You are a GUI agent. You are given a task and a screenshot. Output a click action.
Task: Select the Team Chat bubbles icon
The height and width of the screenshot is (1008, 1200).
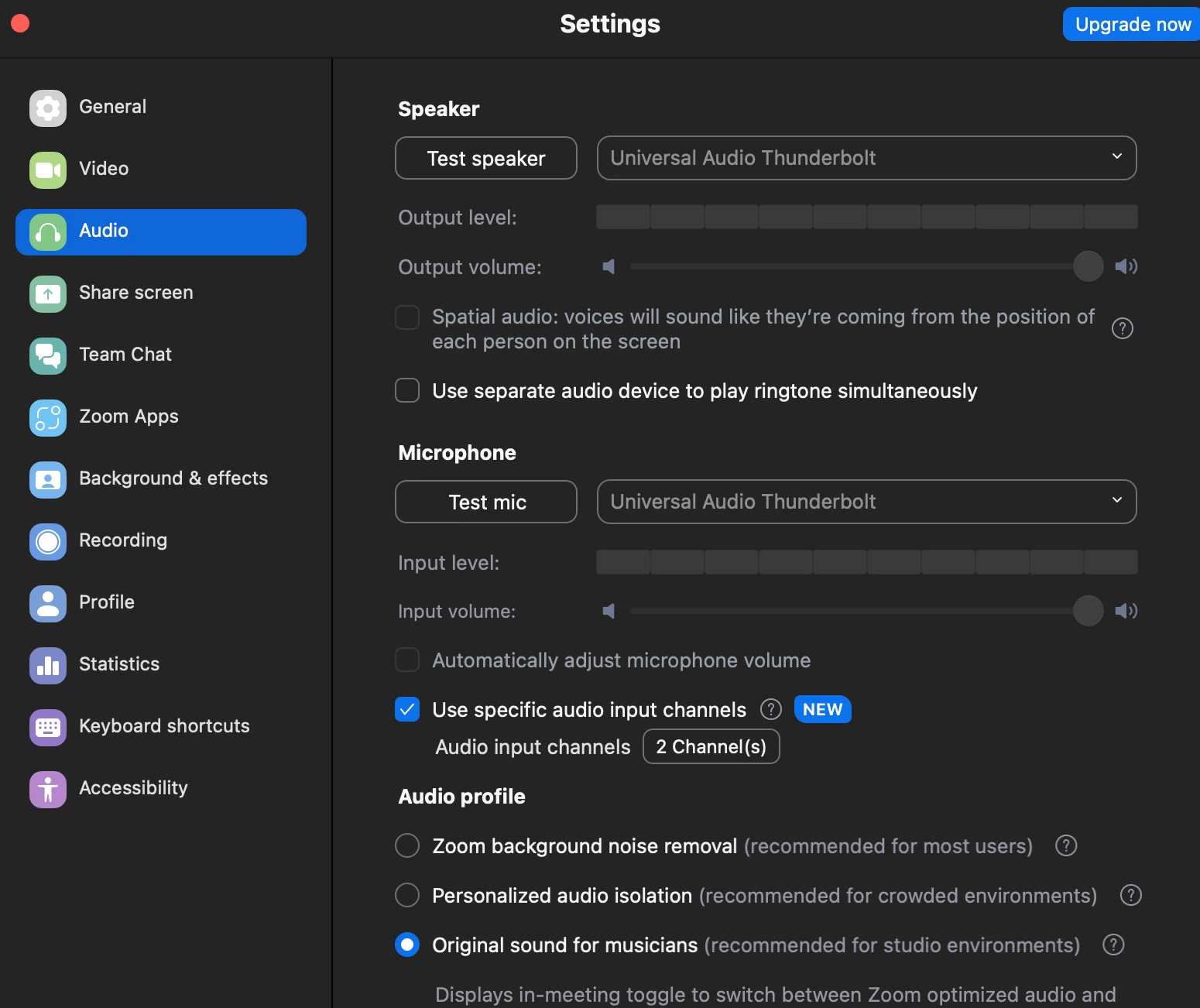point(48,356)
